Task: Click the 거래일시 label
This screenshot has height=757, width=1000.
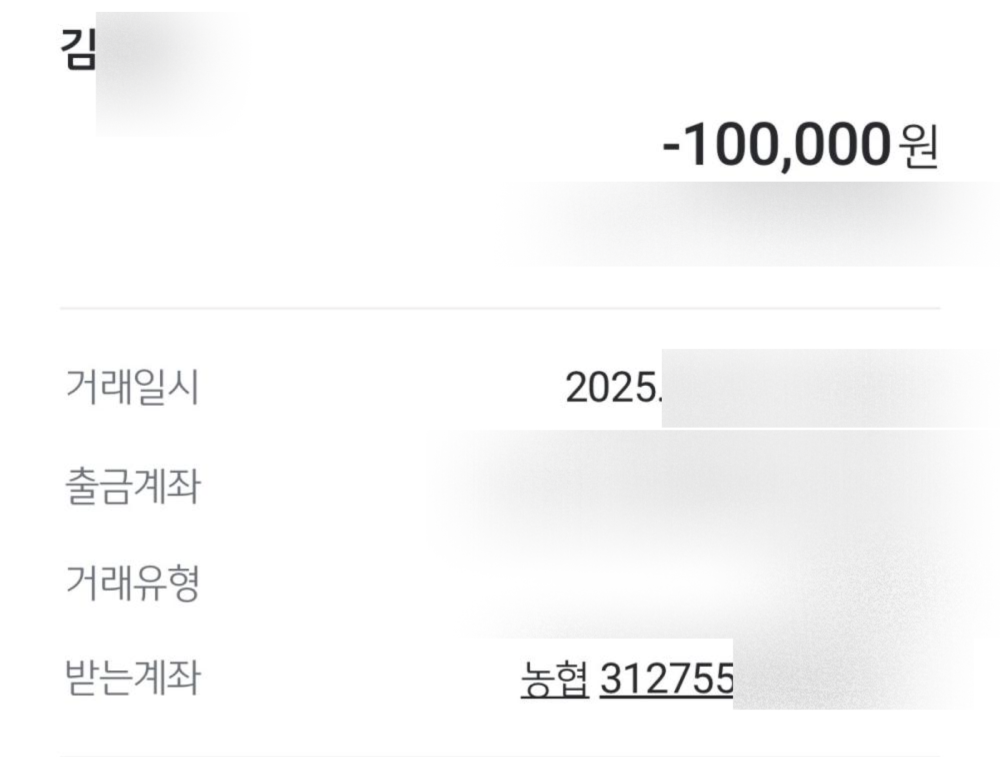Action: tap(132, 387)
